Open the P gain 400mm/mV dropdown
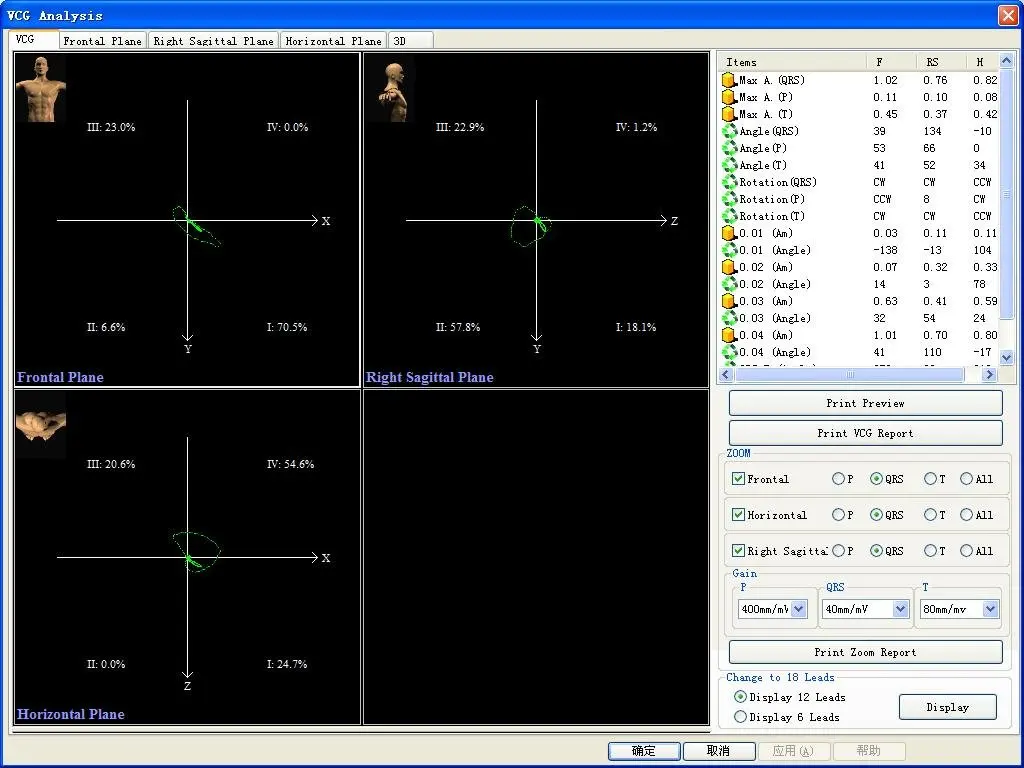Screen dimensions: 1024x768 pos(799,609)
